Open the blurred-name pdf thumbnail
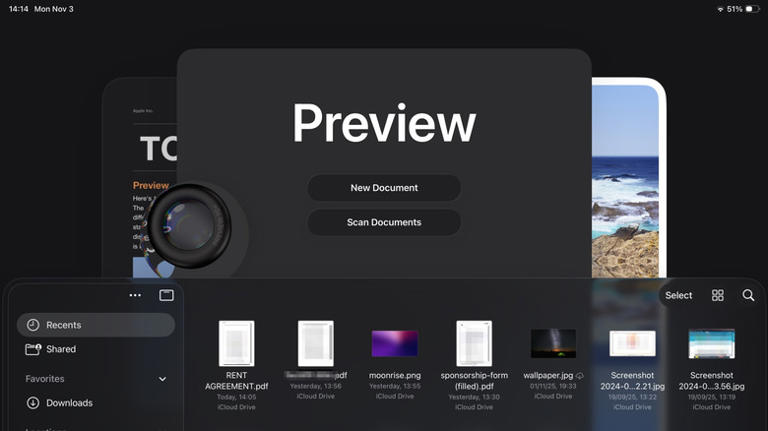Screen dimensions: 768x431 click(316, 343)
